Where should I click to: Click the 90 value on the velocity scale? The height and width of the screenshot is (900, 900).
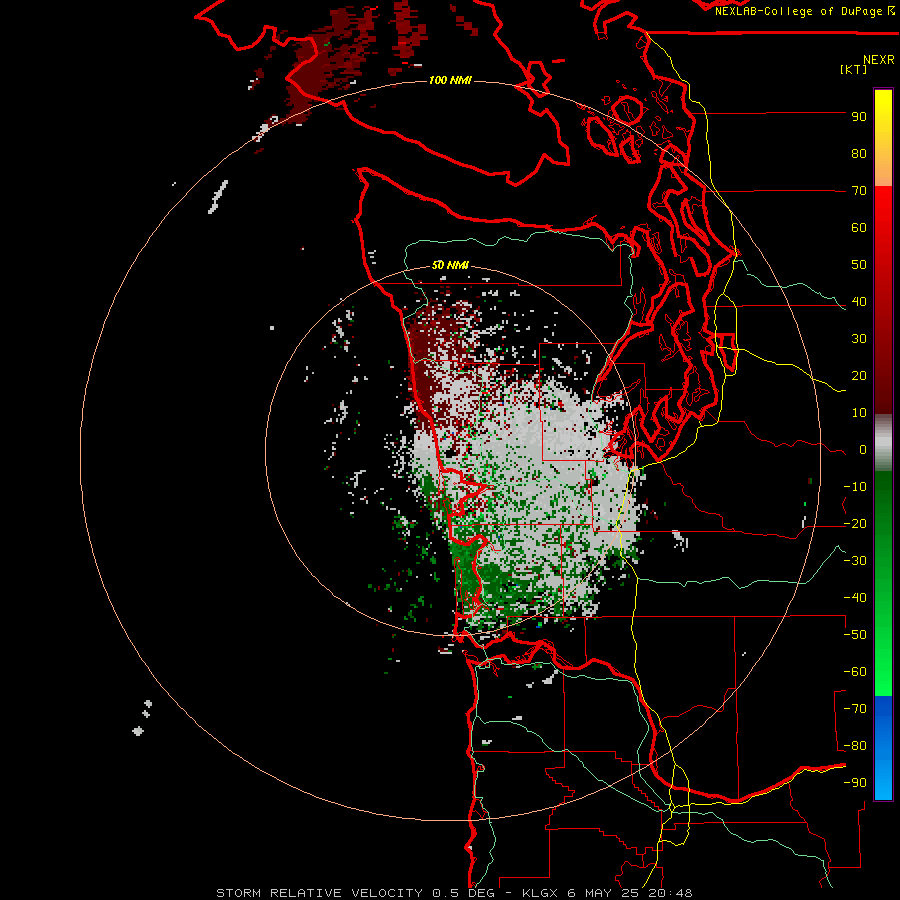point(859,117)
